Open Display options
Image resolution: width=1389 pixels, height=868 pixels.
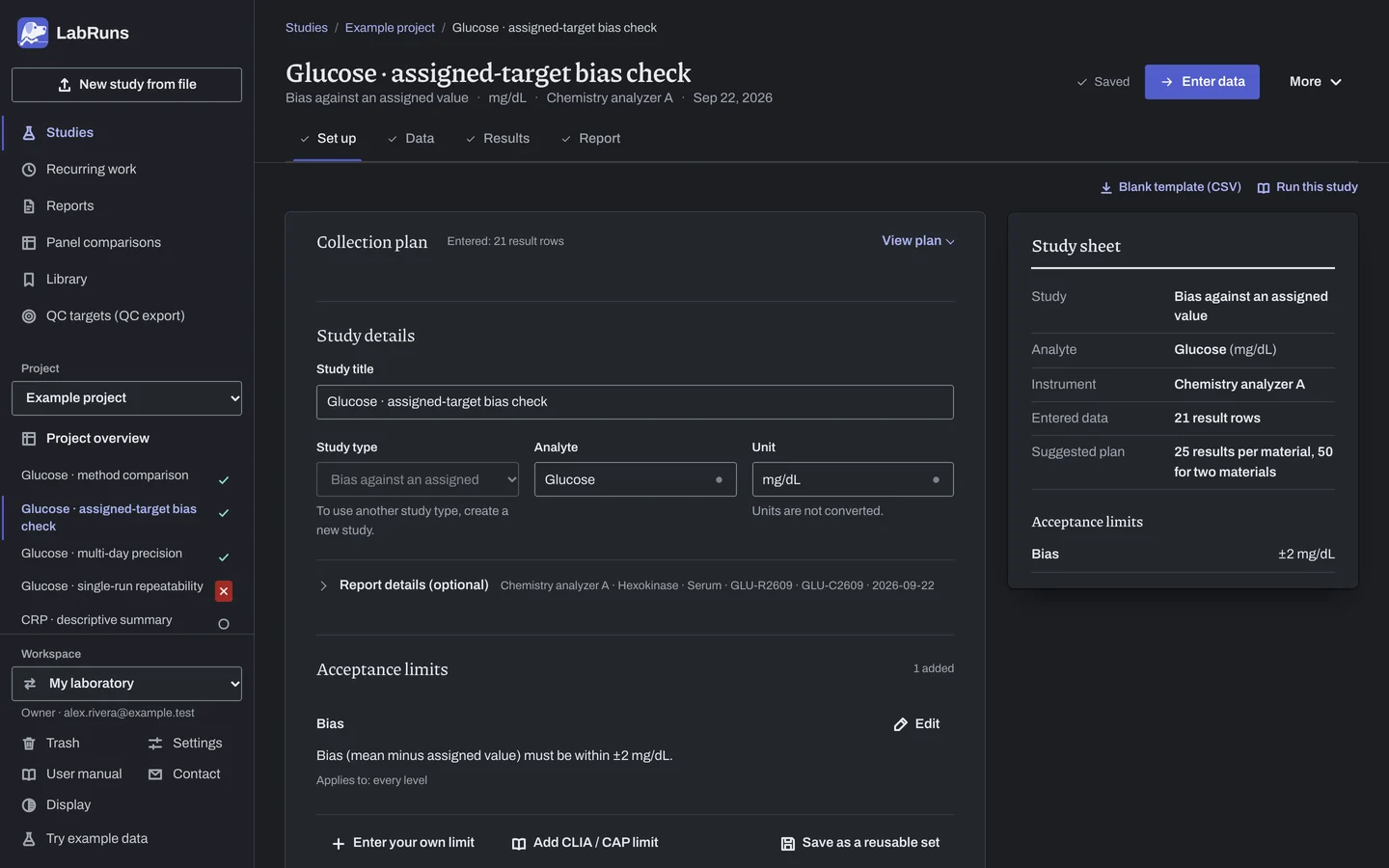(57, 805)
